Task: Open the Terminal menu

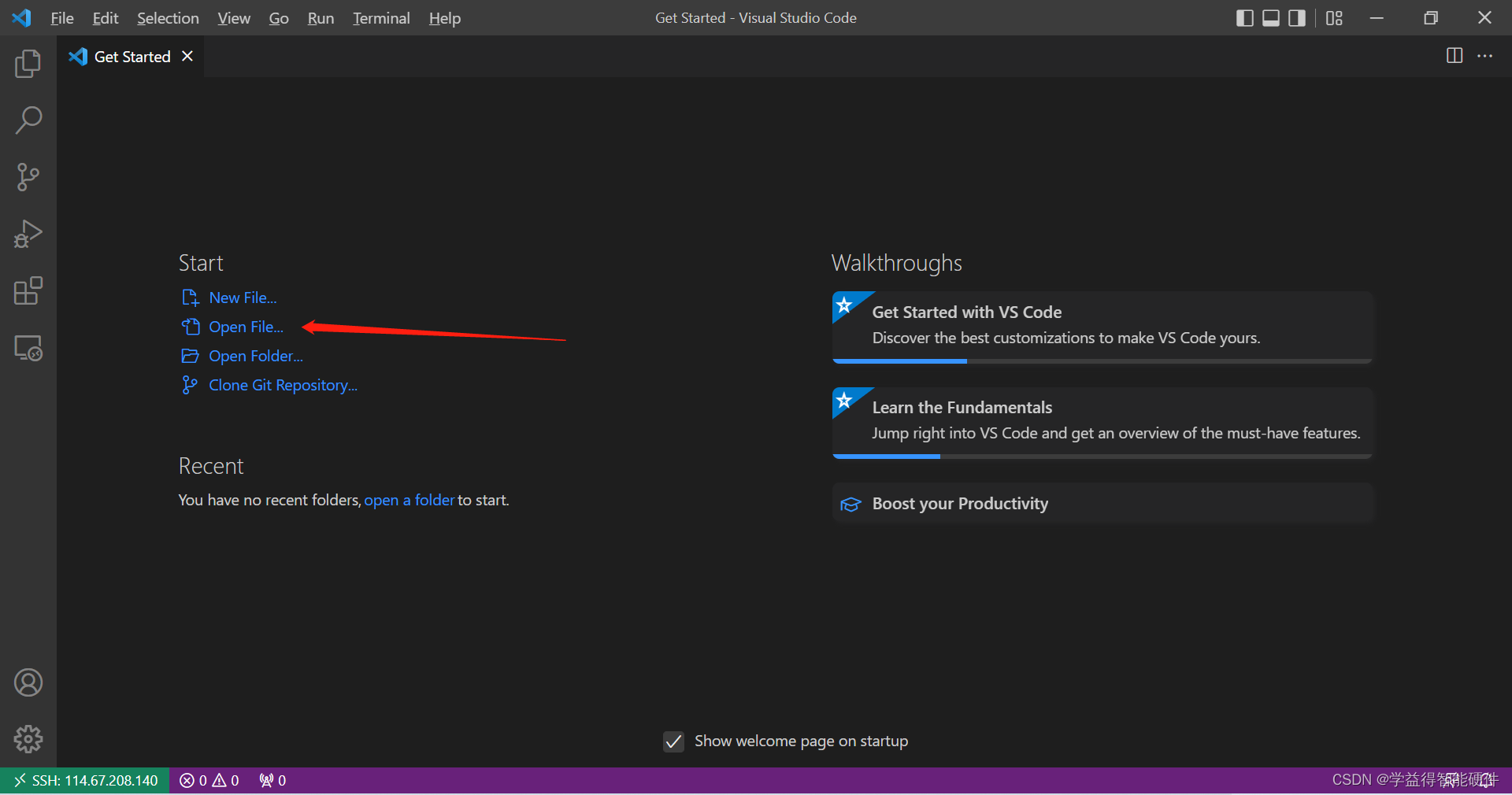Action: (381, 18)
